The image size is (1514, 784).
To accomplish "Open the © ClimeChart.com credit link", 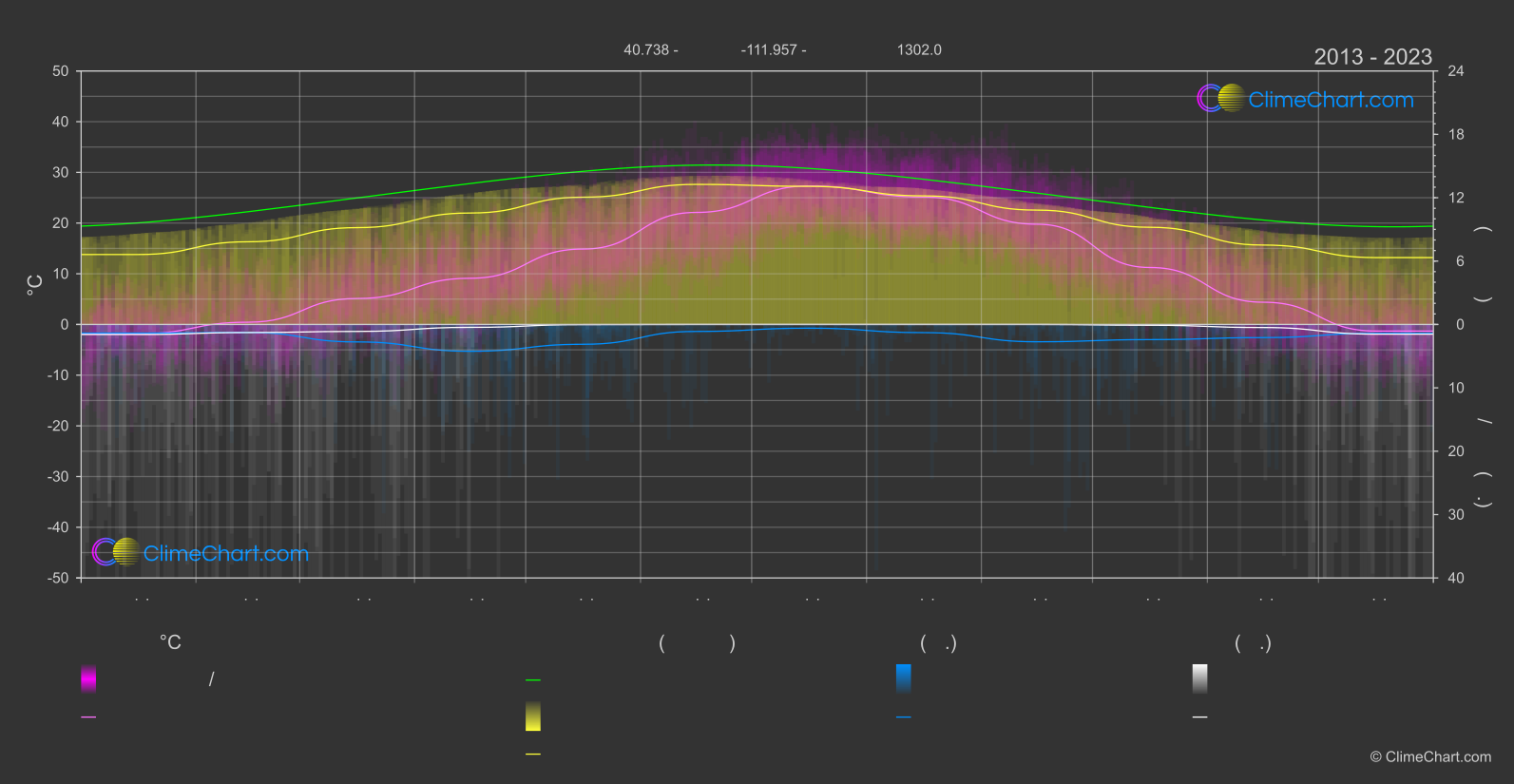I will [x=1430, y=757].
